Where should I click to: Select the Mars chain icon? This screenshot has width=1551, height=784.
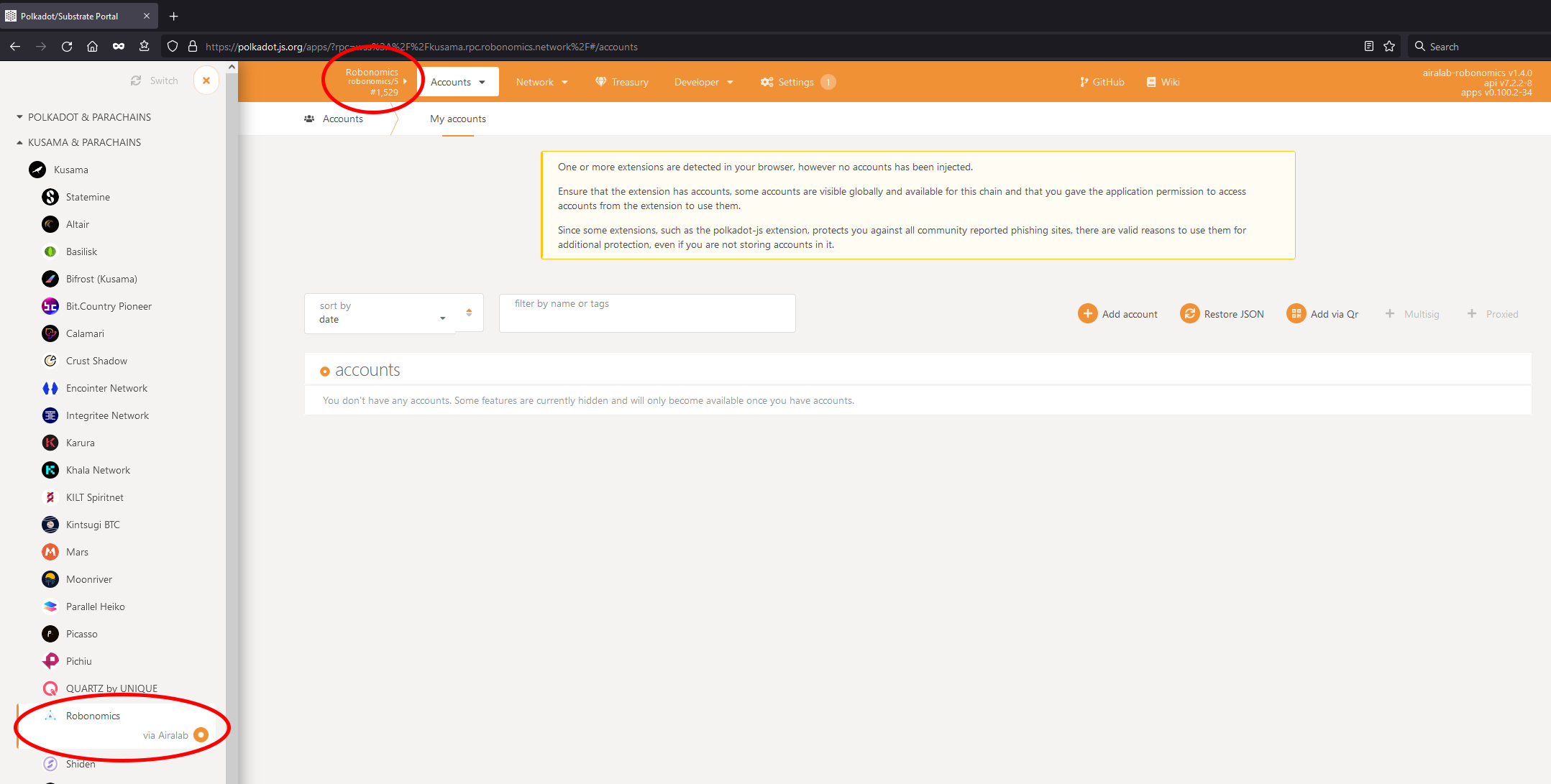[50, 552]
